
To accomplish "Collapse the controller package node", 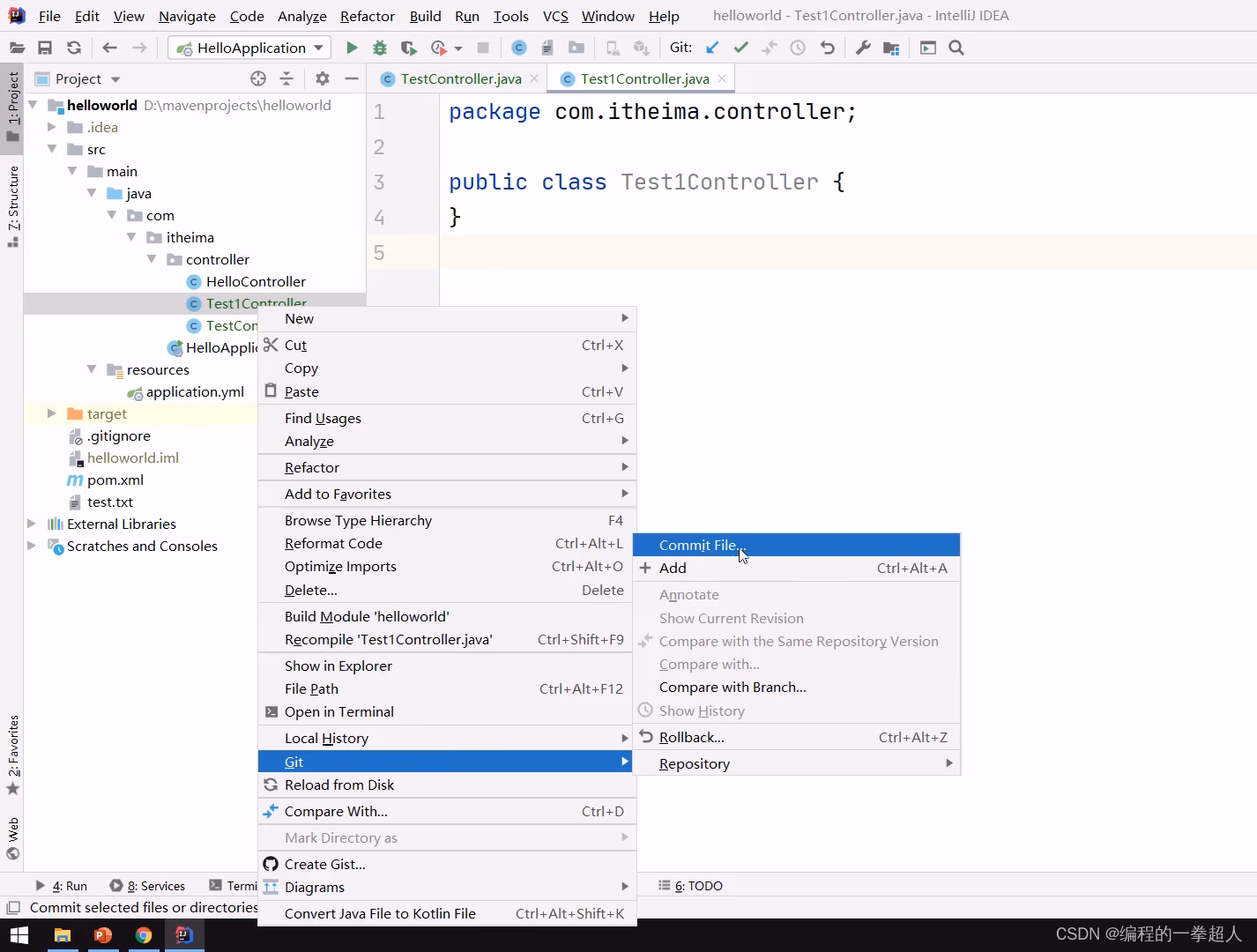I will point(152,259).
